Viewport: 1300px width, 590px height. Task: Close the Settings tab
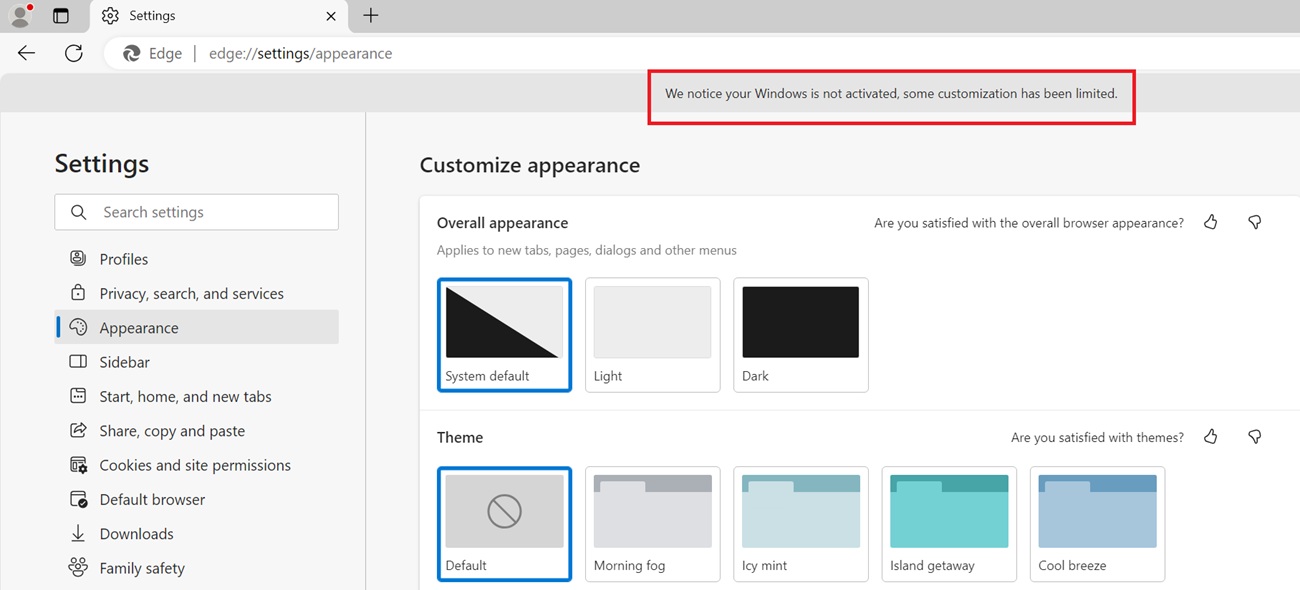[331, 16]
